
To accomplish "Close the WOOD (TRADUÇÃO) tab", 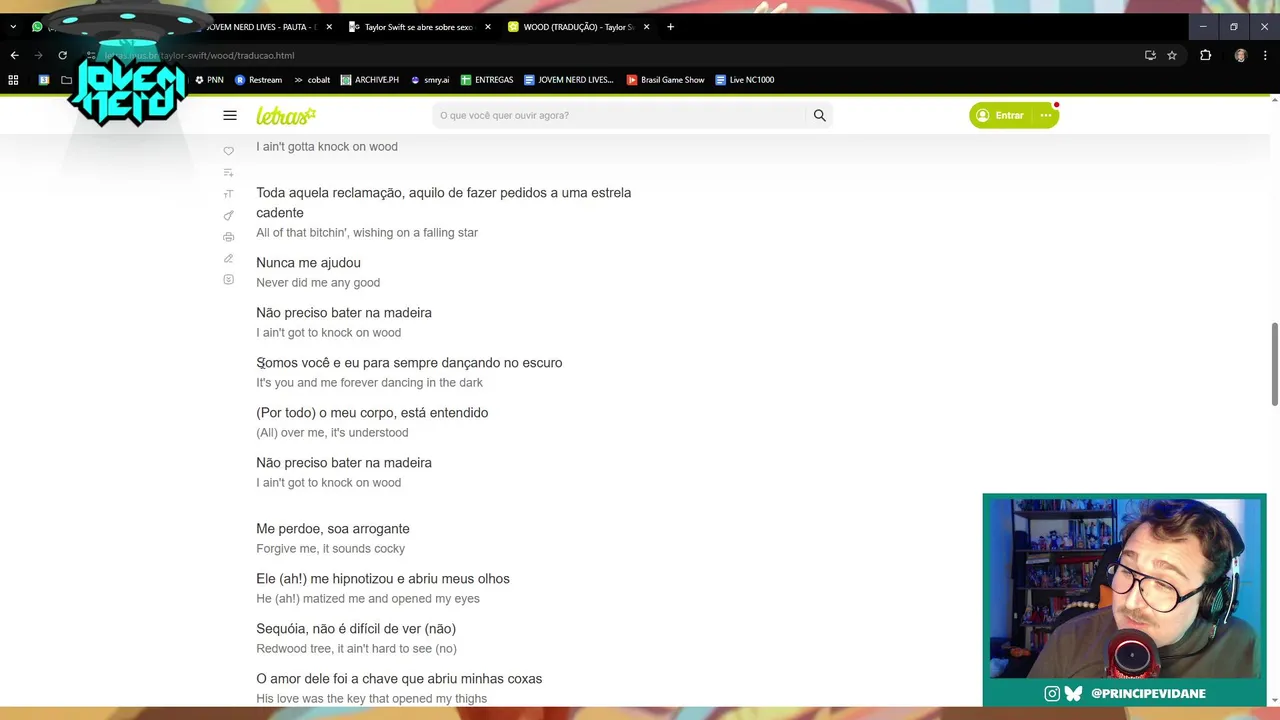I will tap(647, 27).
